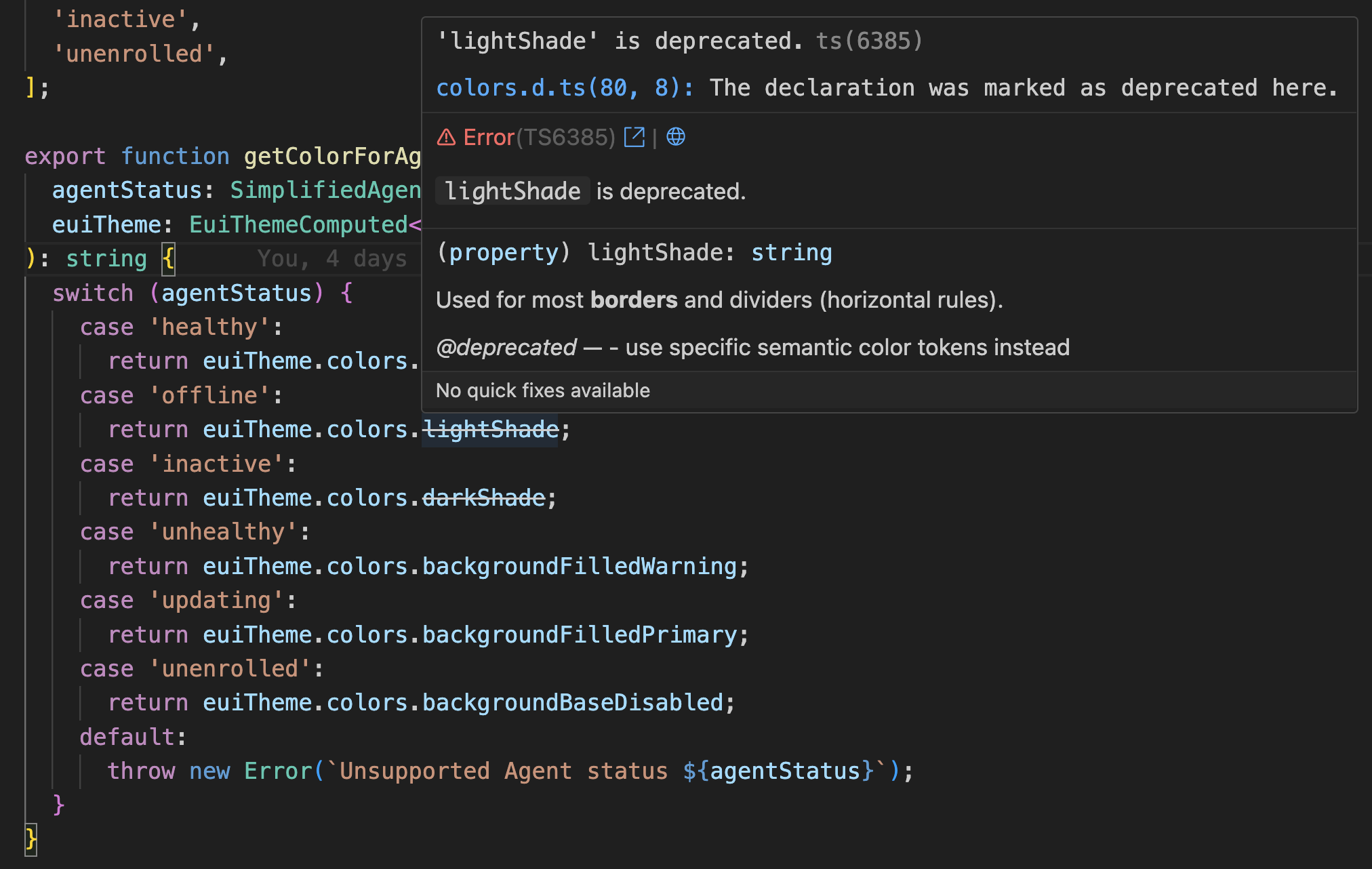Click the euiTheme parameter name
This screenshot has height=869, width=1372.
[x=106, y=224]
